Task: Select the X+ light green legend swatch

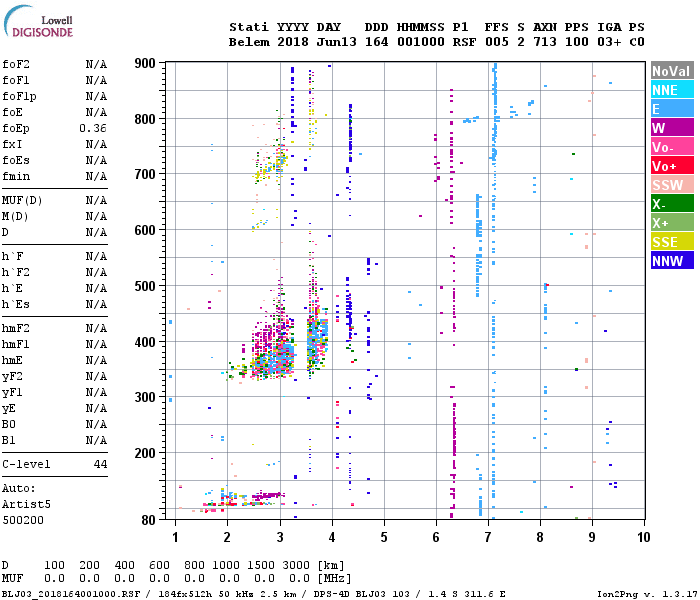Action: pyautogui.click(x=672, y=223)
